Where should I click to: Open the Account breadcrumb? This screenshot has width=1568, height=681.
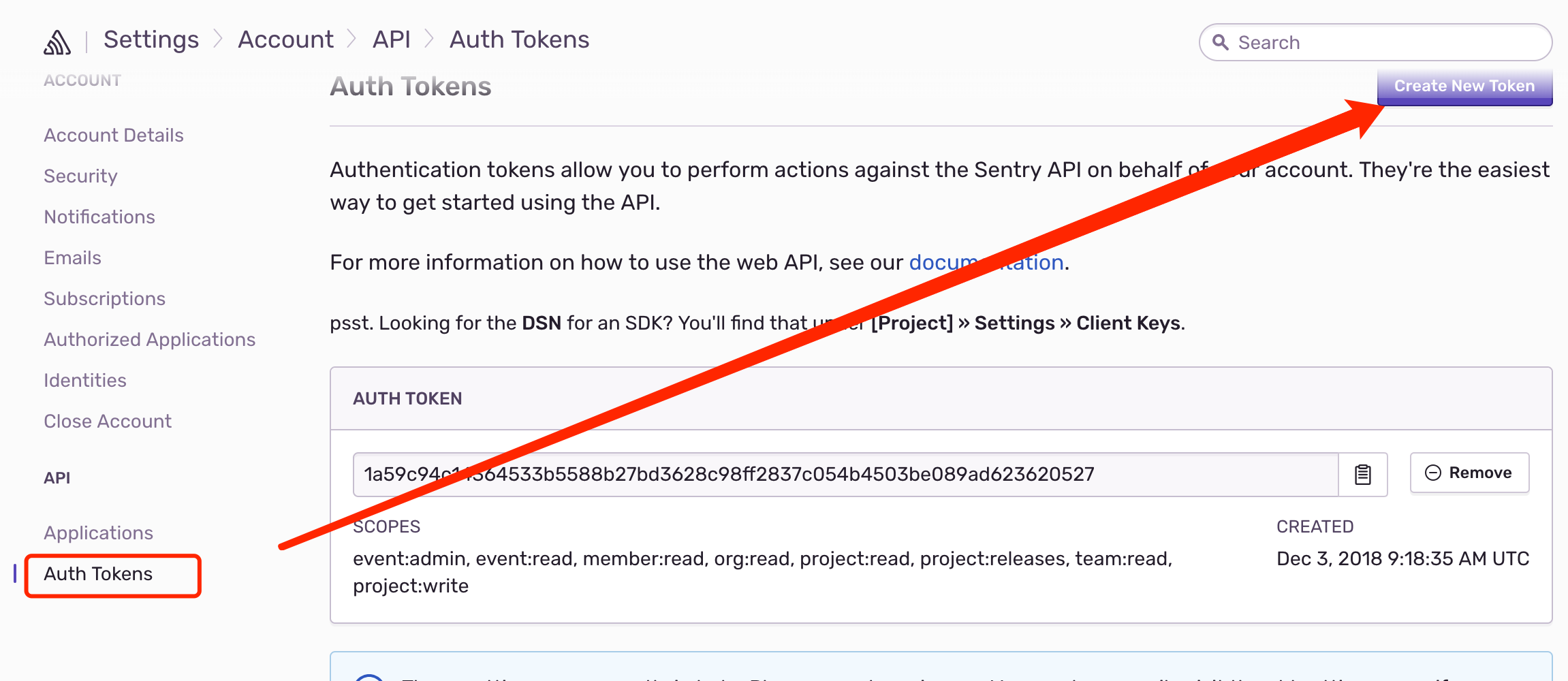pos(285,39)
